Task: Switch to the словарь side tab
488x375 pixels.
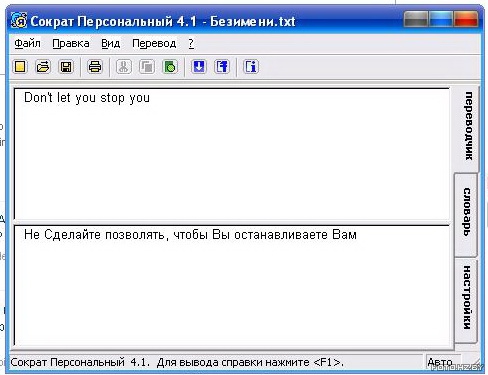Action: (x=466, y=213)
